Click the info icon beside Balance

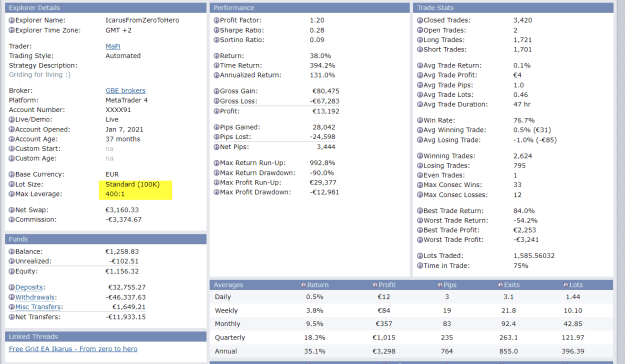click(x=12, y=252)
